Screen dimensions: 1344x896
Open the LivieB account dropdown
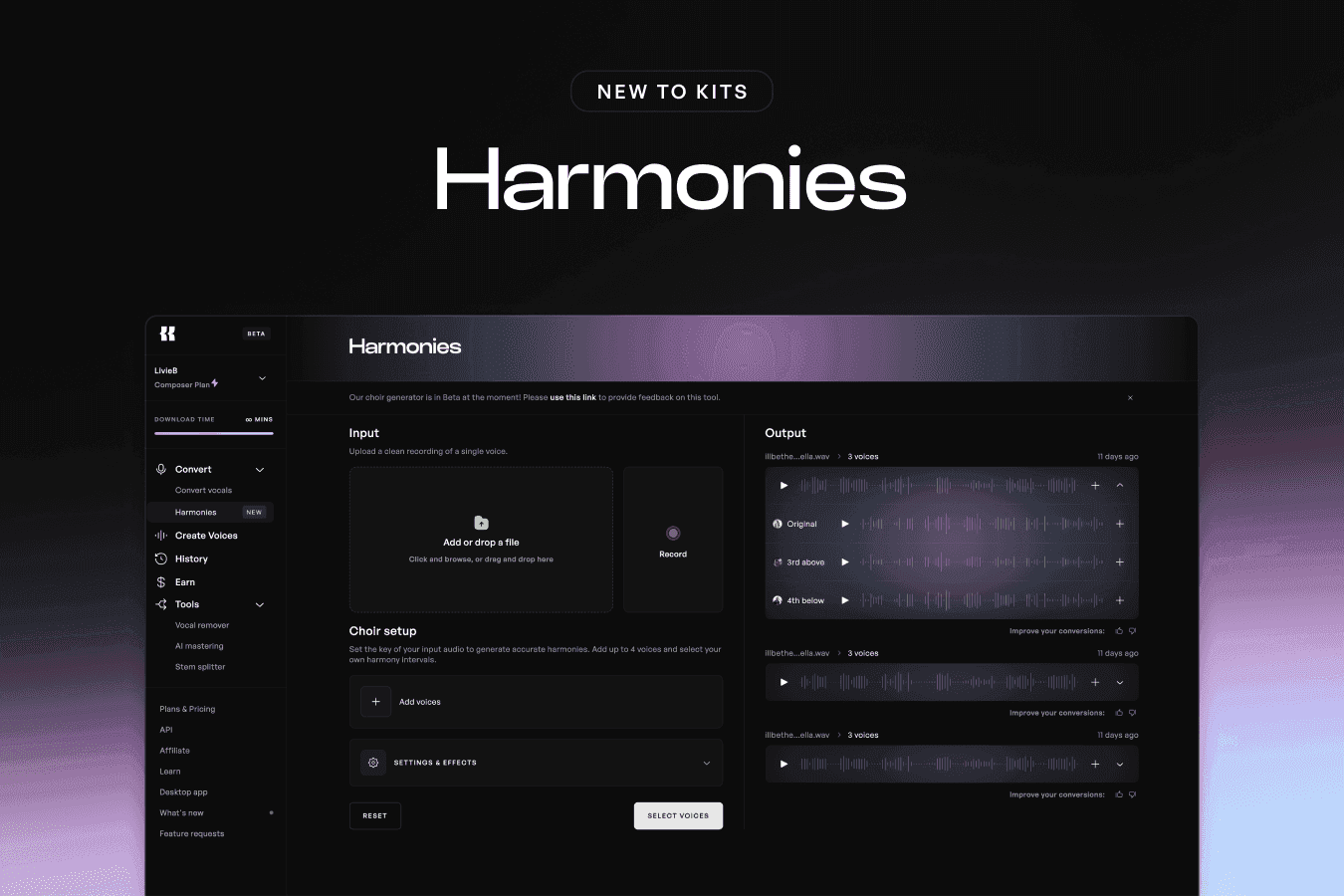[x=263, y=378]
